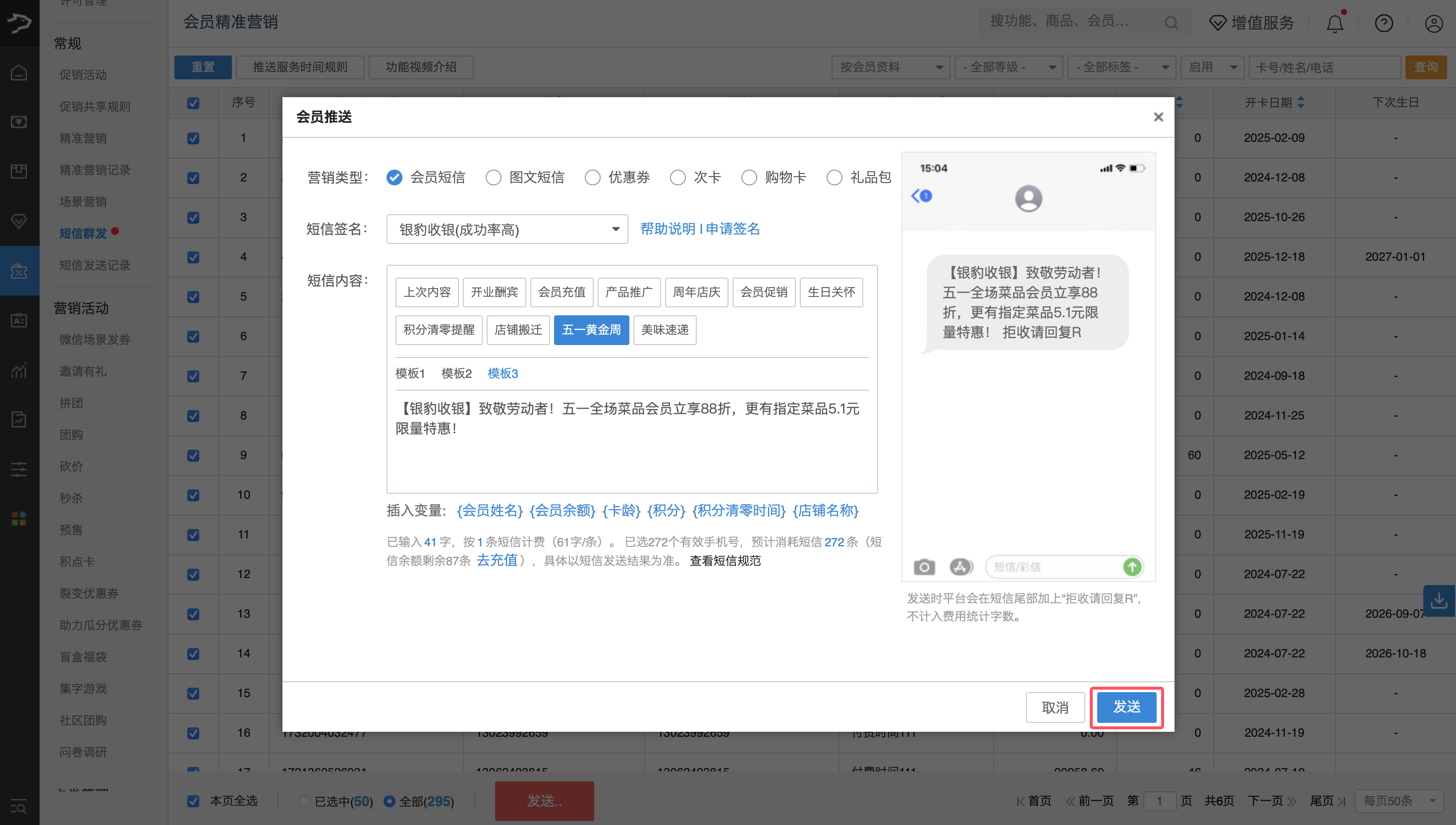This screenshot has height=825, width=1456.
Task: Click the colorful apps grid sidebar icon
Action: [19, 518]
